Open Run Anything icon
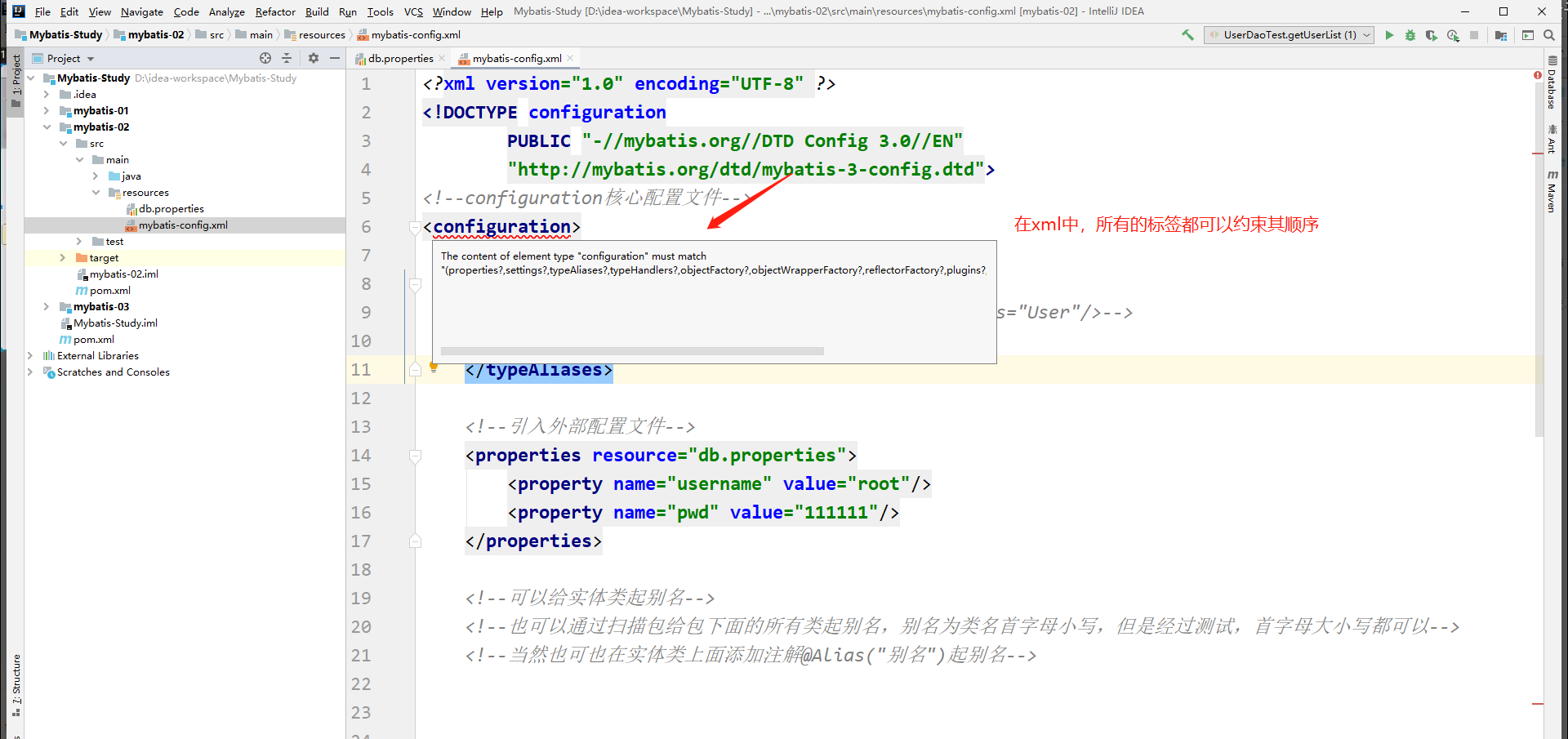 click(x=1528, y=35)
